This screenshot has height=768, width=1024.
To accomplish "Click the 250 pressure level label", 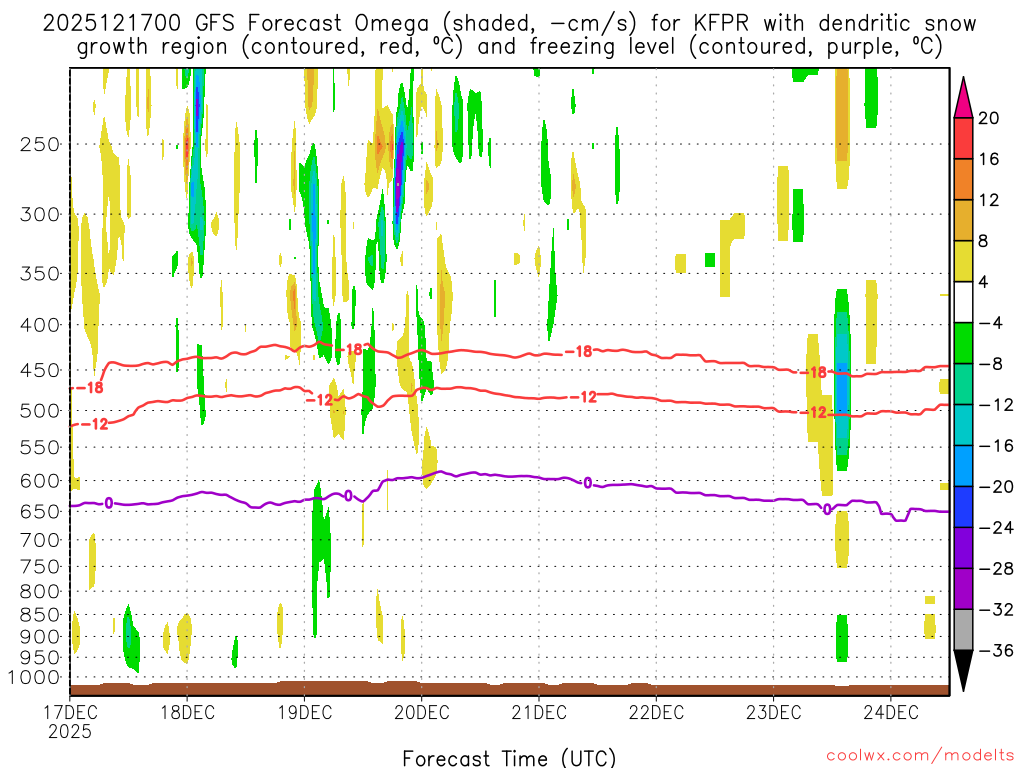I will click(40, 144).
